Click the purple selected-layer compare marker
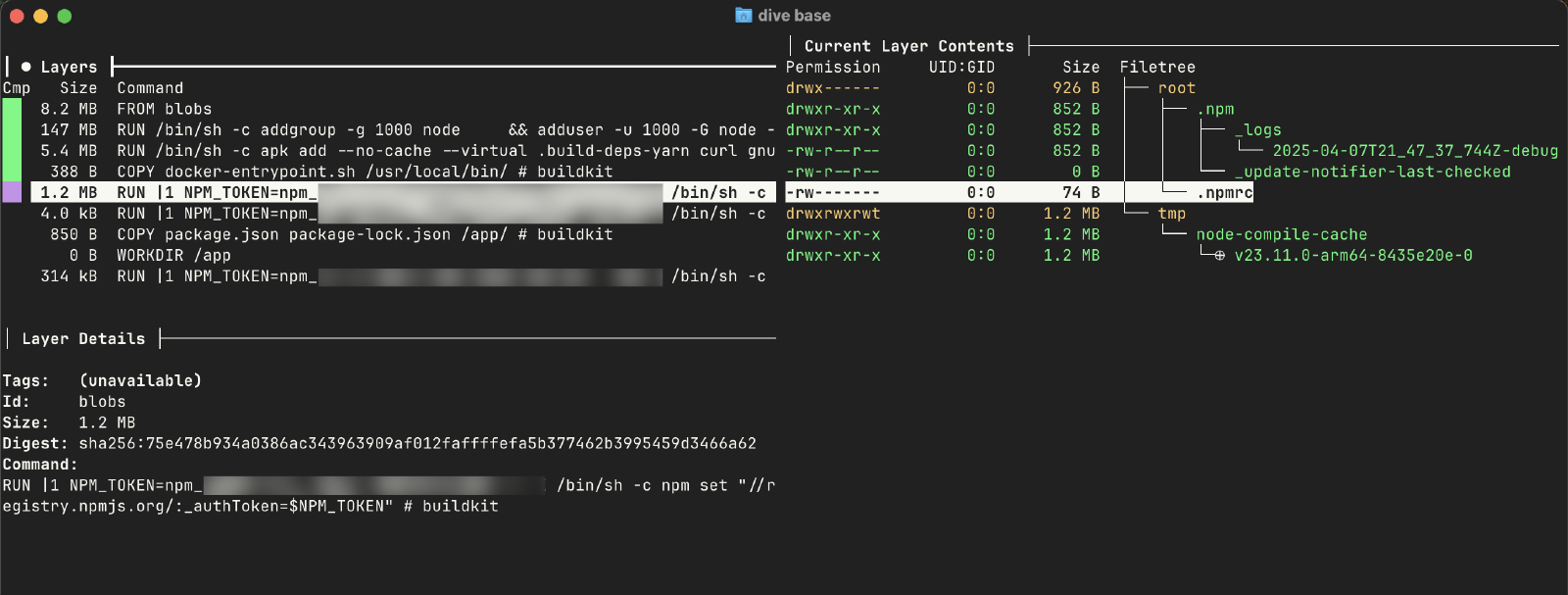This screenshot has height=595, width=1568. tap(12, 193)
